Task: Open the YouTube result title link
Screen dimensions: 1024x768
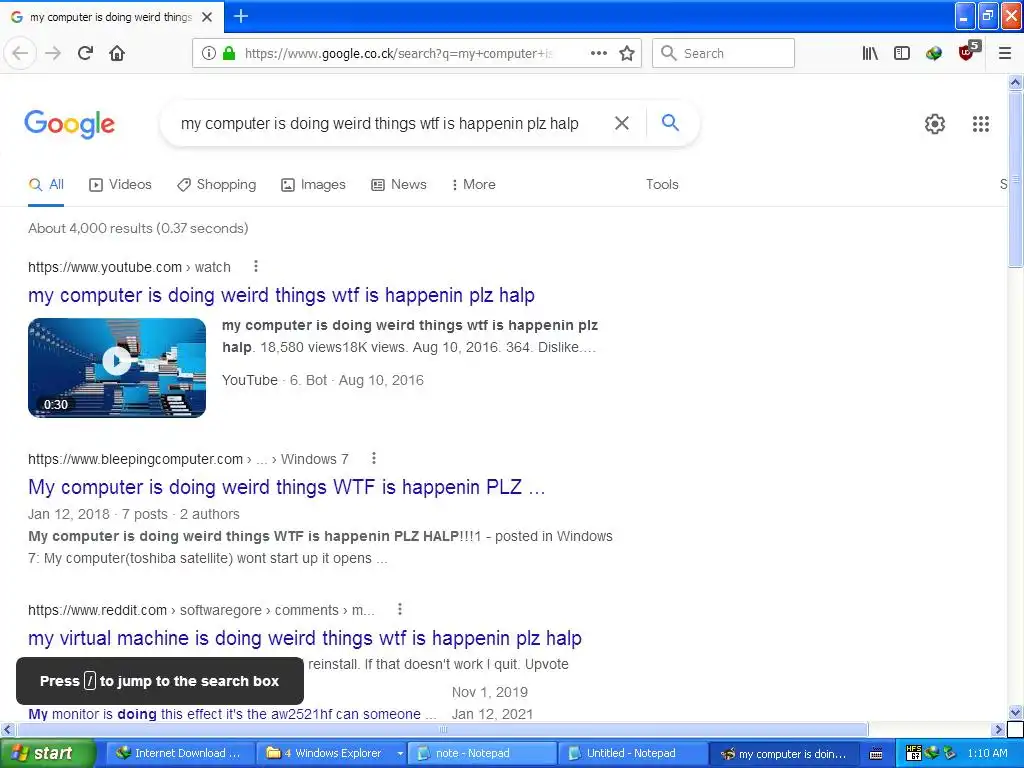Action: (281, 295)
